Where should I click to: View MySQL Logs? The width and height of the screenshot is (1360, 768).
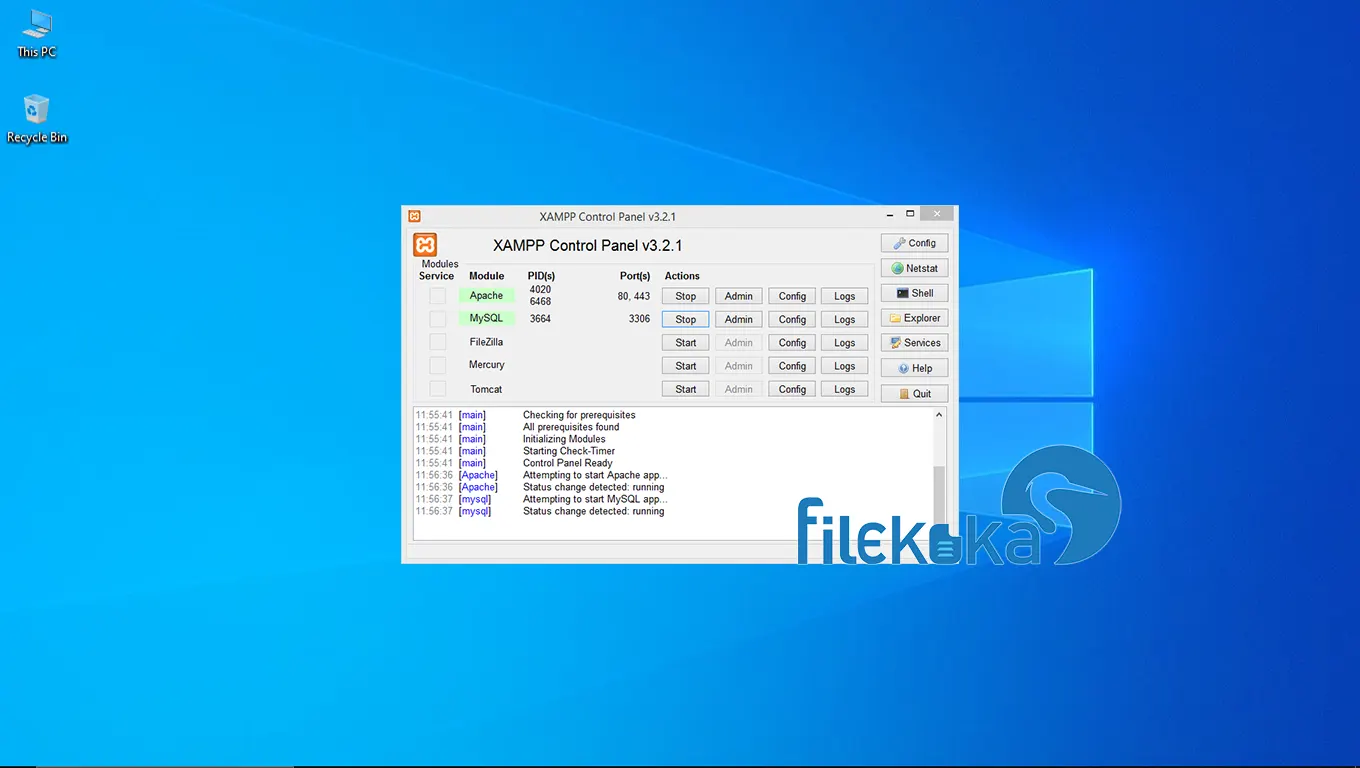pyautogui.click(x=845, y=319)
